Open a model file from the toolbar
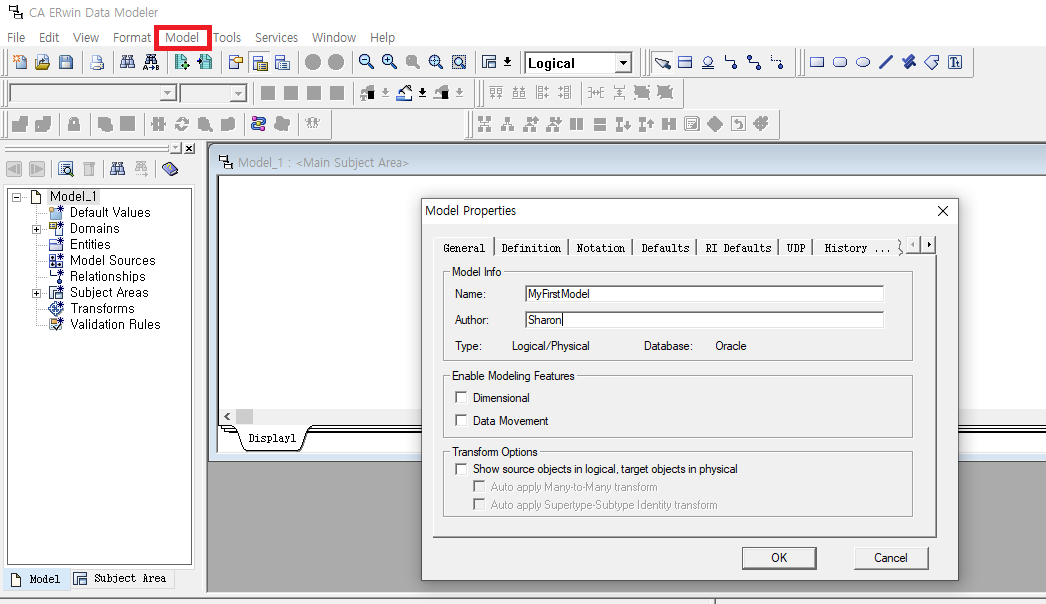 coord(42,63)
